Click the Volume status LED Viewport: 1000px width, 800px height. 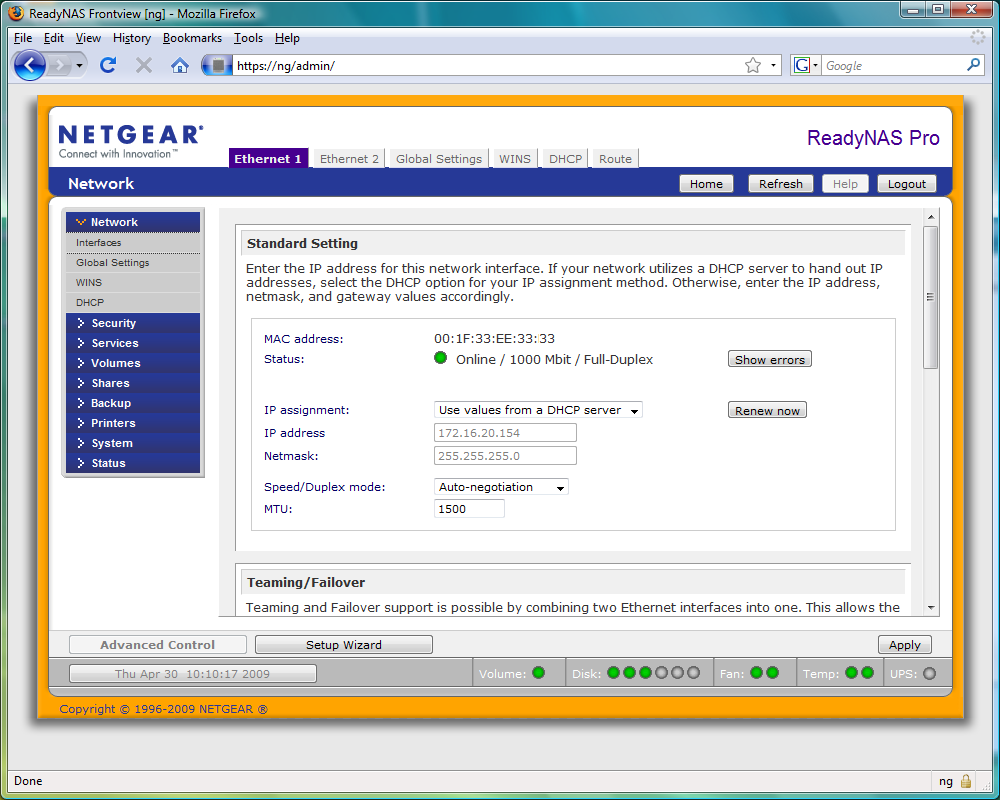pos(538,672)
